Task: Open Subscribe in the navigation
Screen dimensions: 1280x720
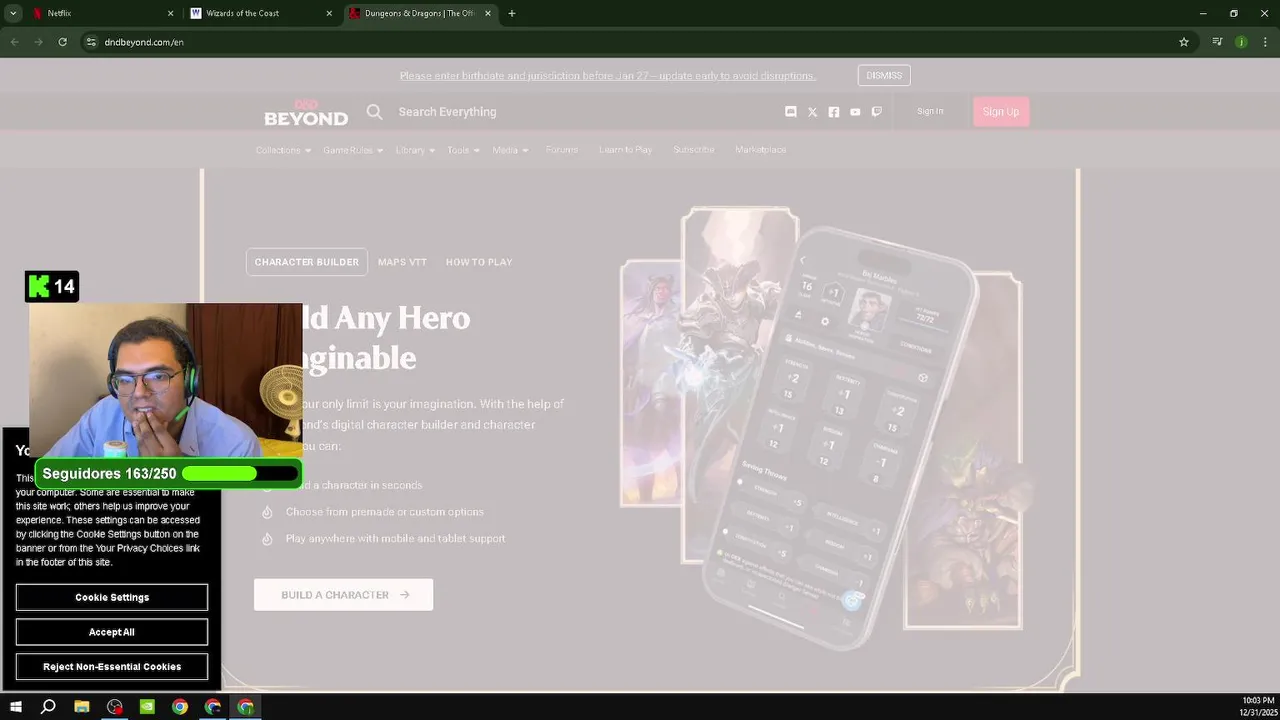Action: [x=694, y=150]
